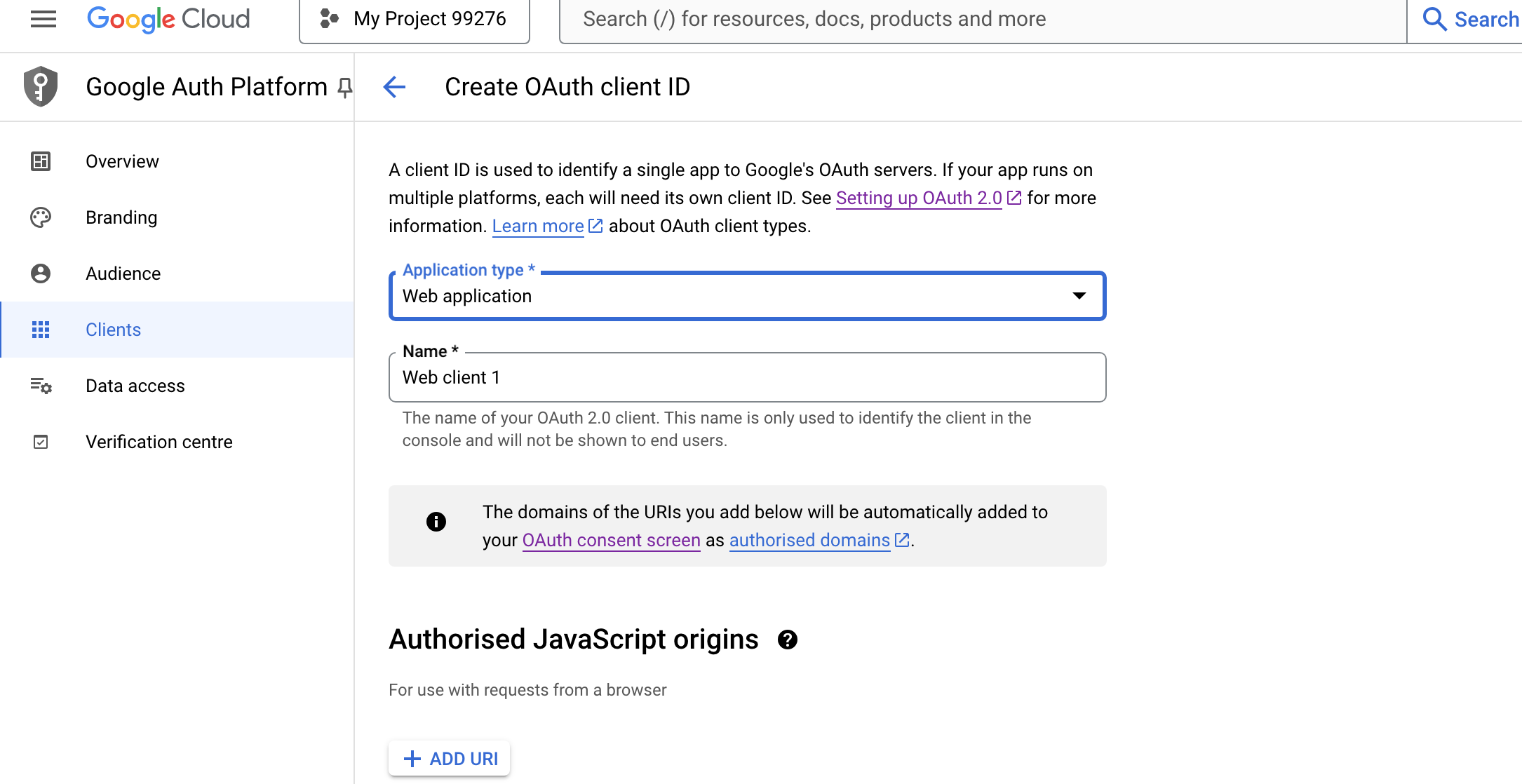Screen dimensions: 1522x784
Task: Click the Google Auth Platform shield icon
Action: tap(41, 87)
